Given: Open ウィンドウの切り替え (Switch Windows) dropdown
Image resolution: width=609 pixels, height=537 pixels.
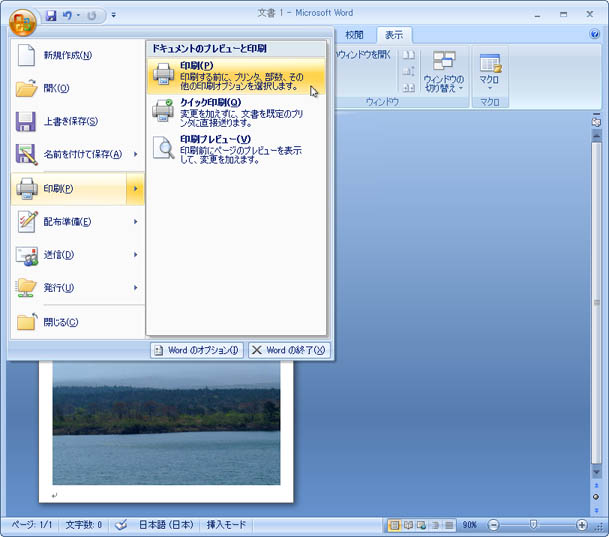Looking at the screenshot, I should [x=443, y=72].
